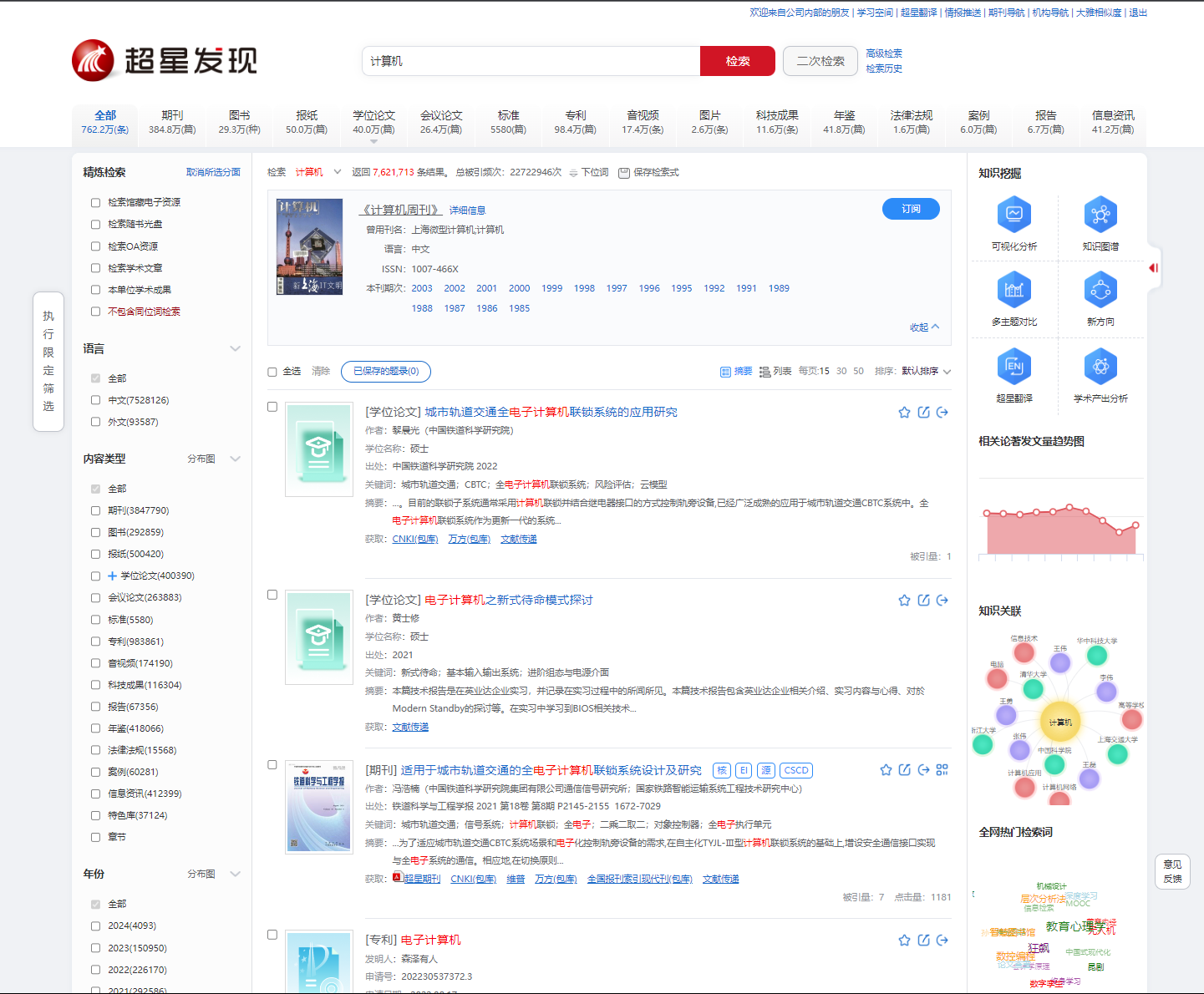Collapse the 年份 filter section
Viewport: 1204px width, 994px height.
tap(235, 874)
